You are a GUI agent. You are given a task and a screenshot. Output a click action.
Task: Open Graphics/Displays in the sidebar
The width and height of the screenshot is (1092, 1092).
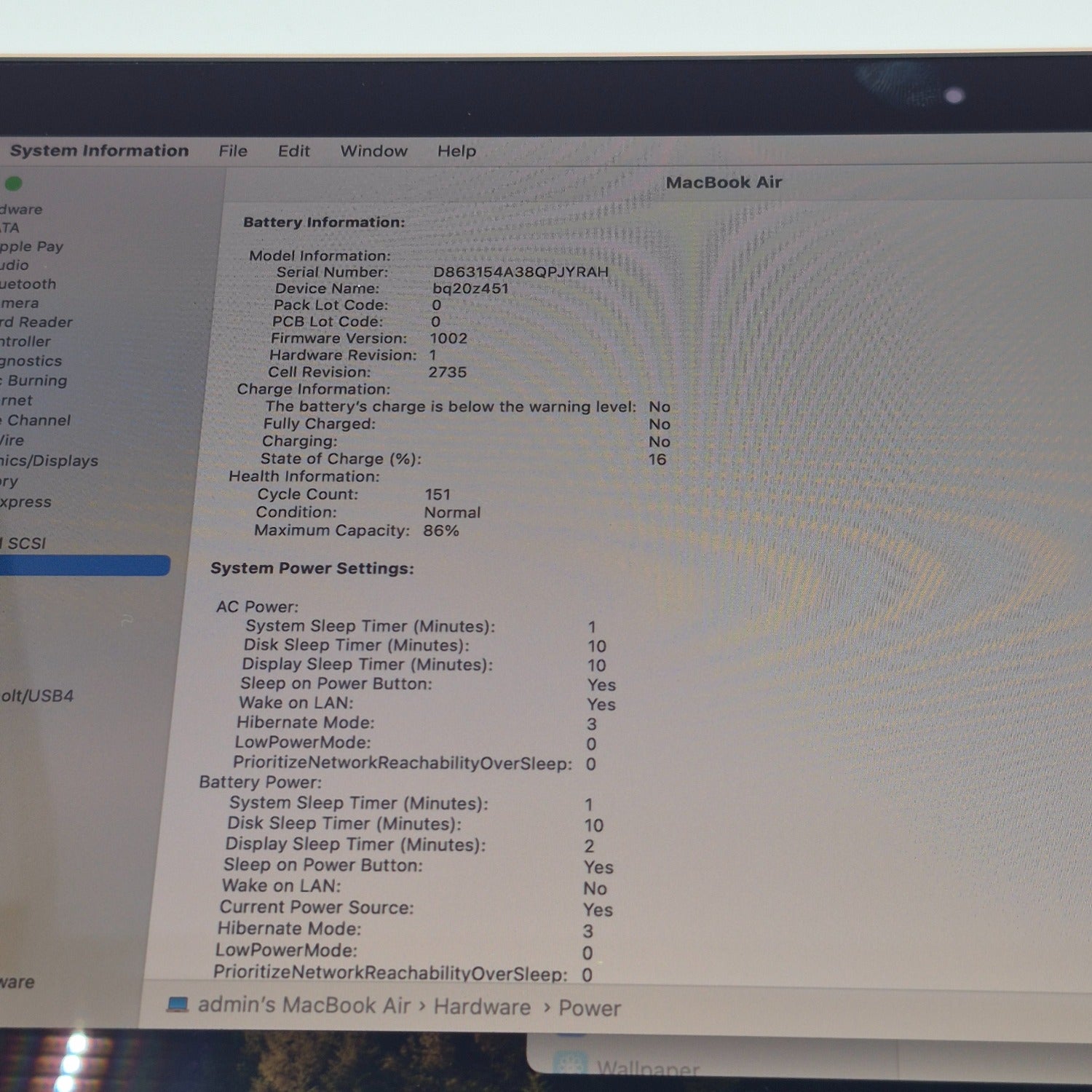[x=49, y=461]
